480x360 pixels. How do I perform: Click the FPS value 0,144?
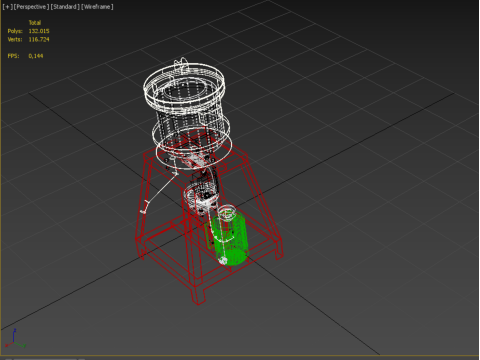pos(36,56)
